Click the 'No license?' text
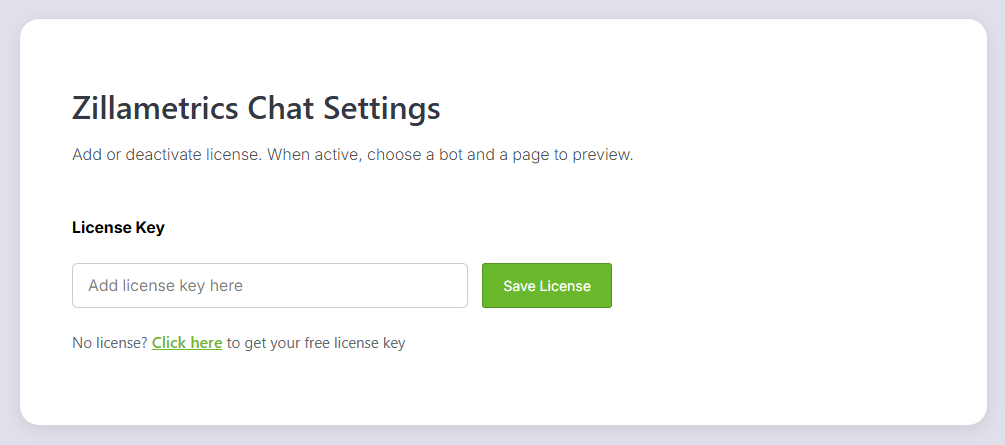 tap(110, 343)
